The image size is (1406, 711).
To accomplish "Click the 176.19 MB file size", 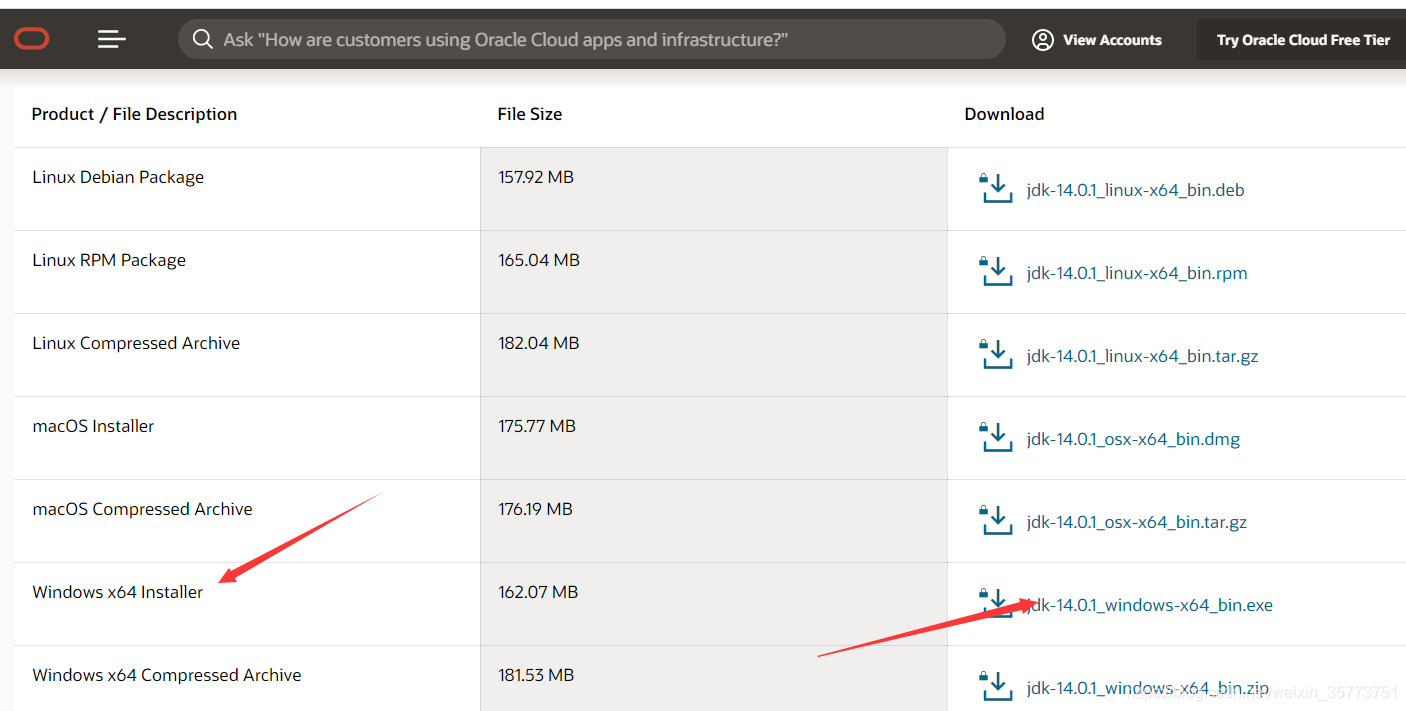I will (x=535, y=509).
